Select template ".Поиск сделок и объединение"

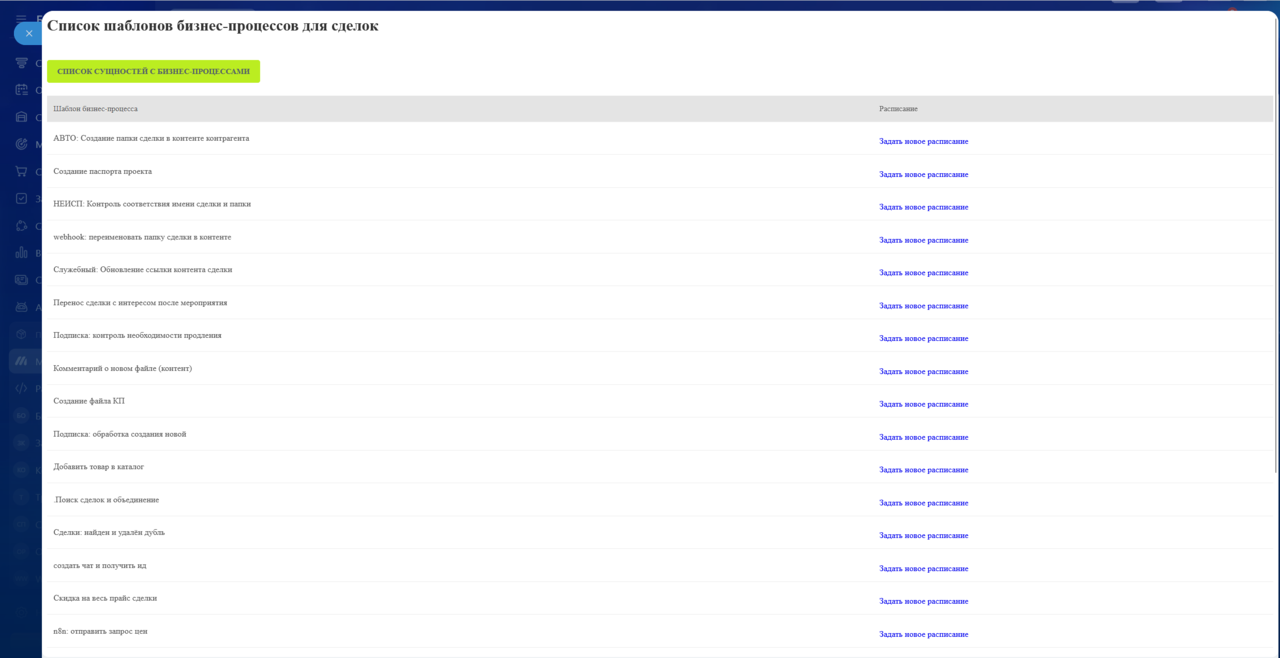[x=106, y=499]
